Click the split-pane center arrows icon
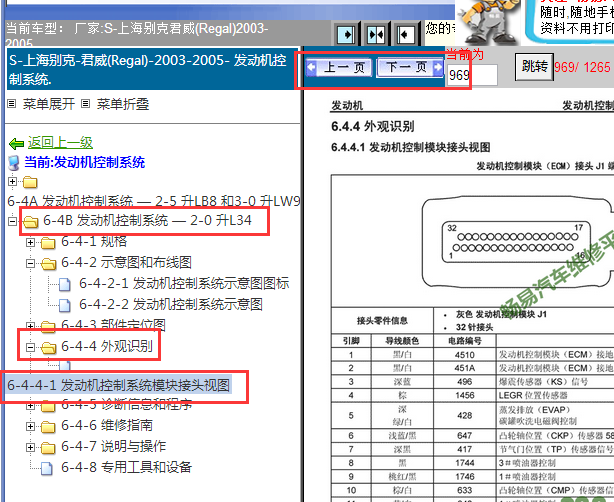614x502 pixels. [376, 35]
